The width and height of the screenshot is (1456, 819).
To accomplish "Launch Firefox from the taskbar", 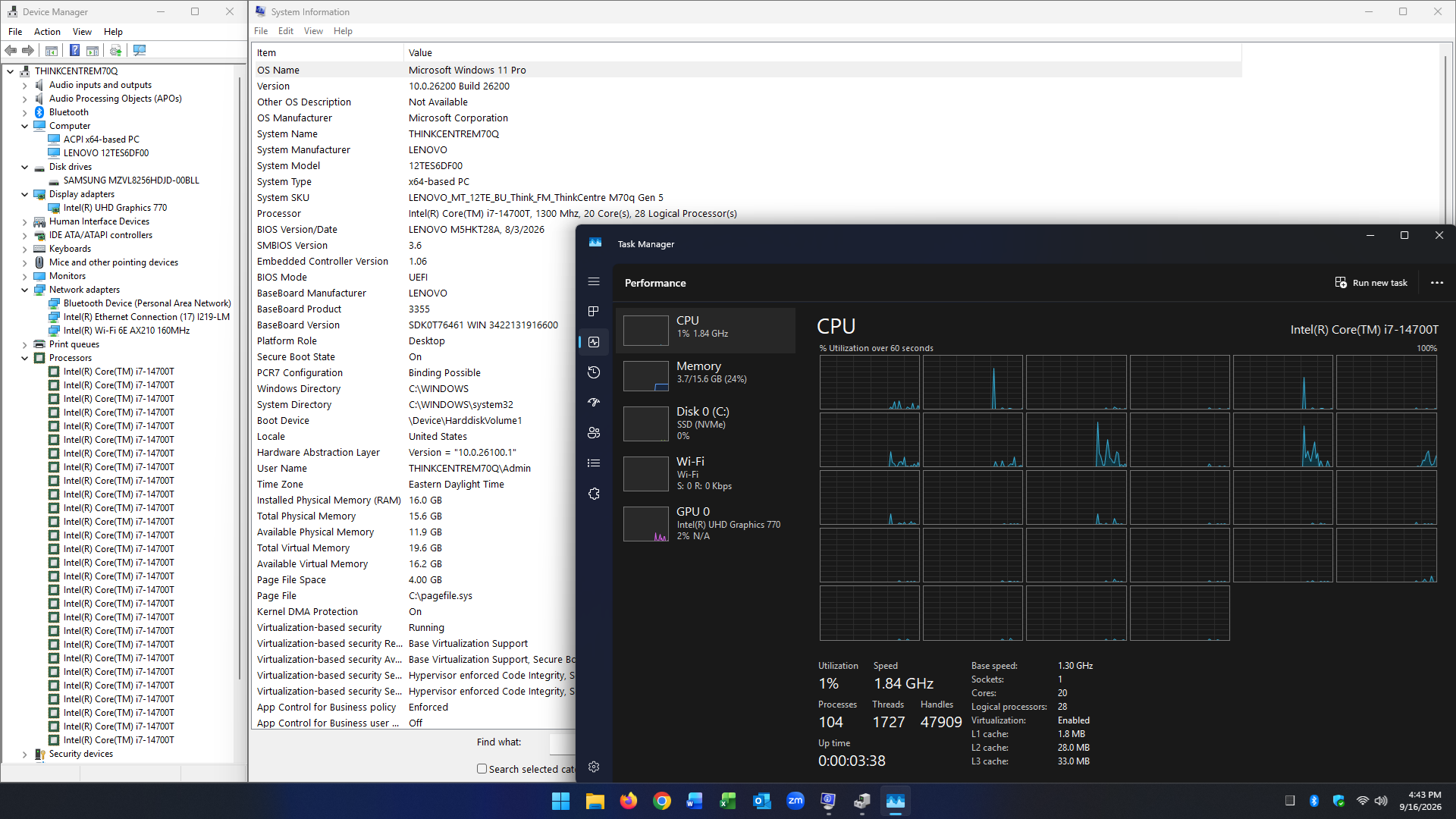I will pos(629,801).
